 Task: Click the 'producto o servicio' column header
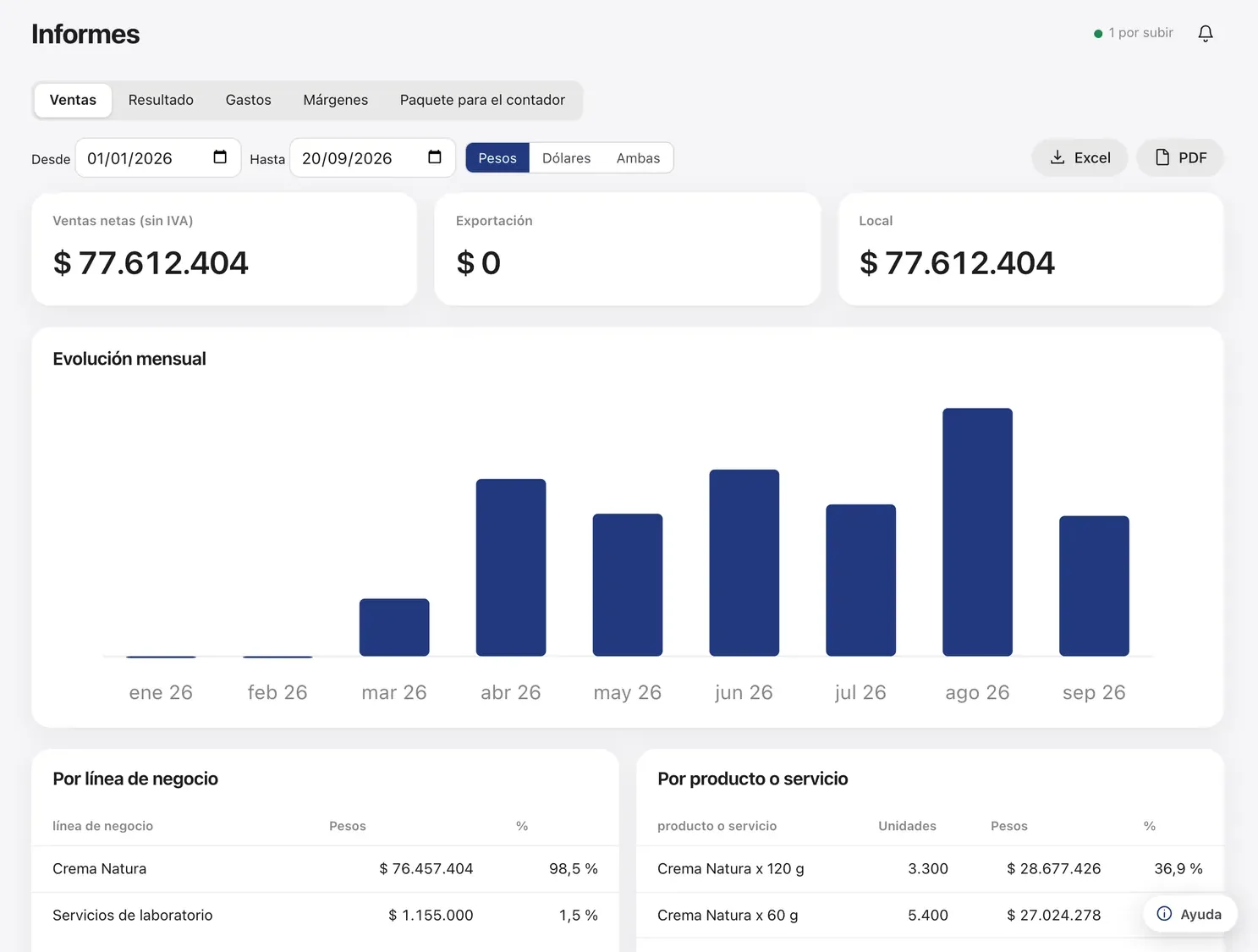point(717,826)
